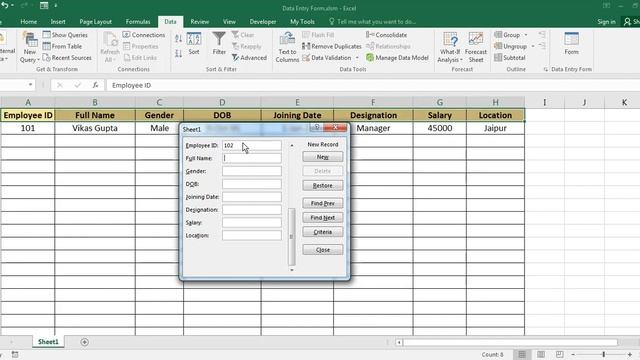Click Gender input field in form
The width and height of the screenshot is (640, 360).
coord(251,171)
